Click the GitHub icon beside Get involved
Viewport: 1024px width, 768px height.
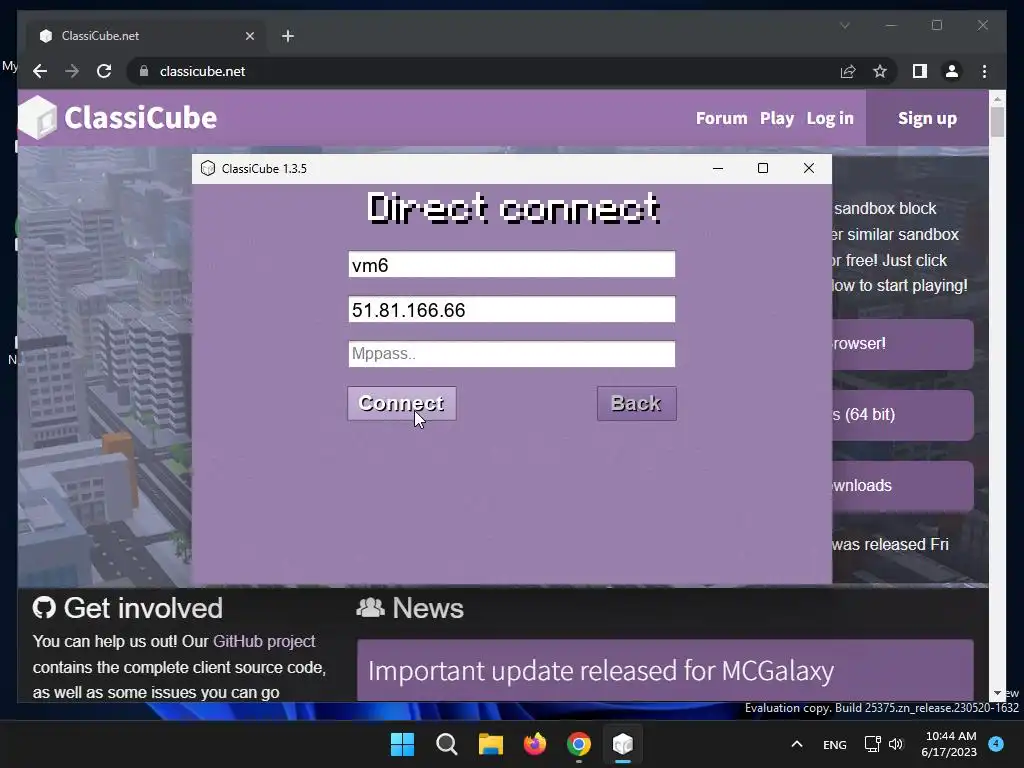(44, 608)
